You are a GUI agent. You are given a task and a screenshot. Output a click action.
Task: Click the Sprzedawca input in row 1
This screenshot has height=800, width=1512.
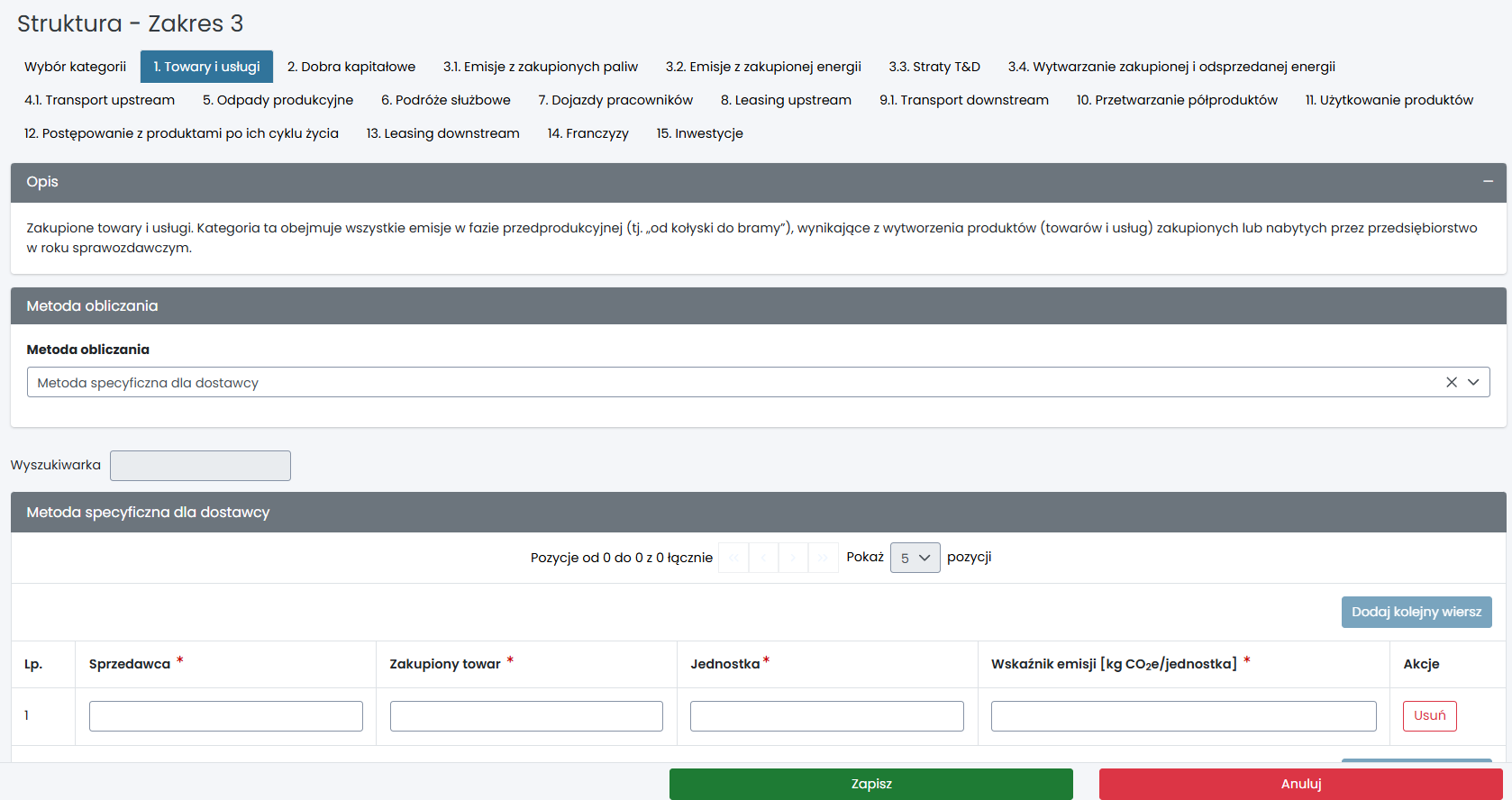click(x=225, y=716)
